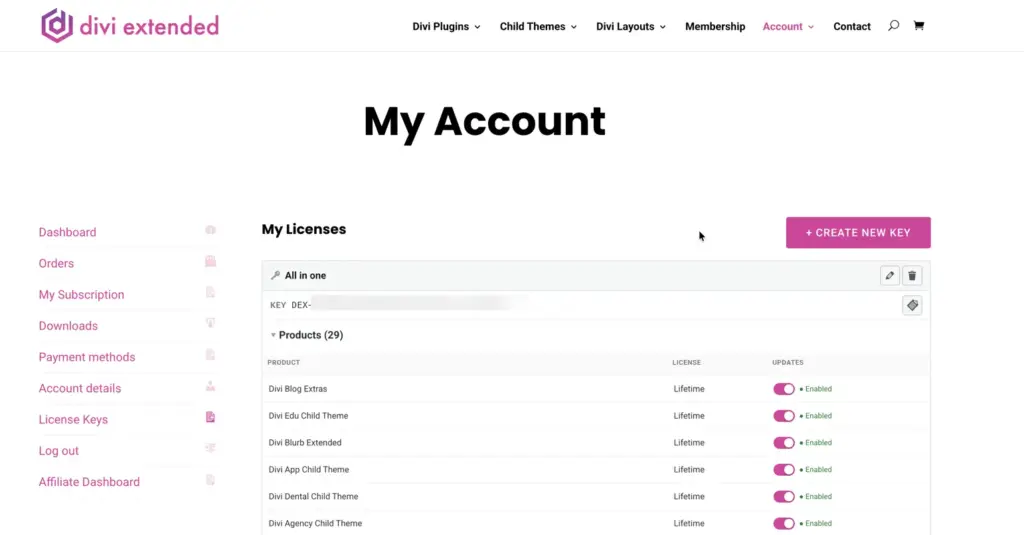This screenshot has height=535, width=1024.
Task: Click the Create New Key button
Action: point(858,233)
